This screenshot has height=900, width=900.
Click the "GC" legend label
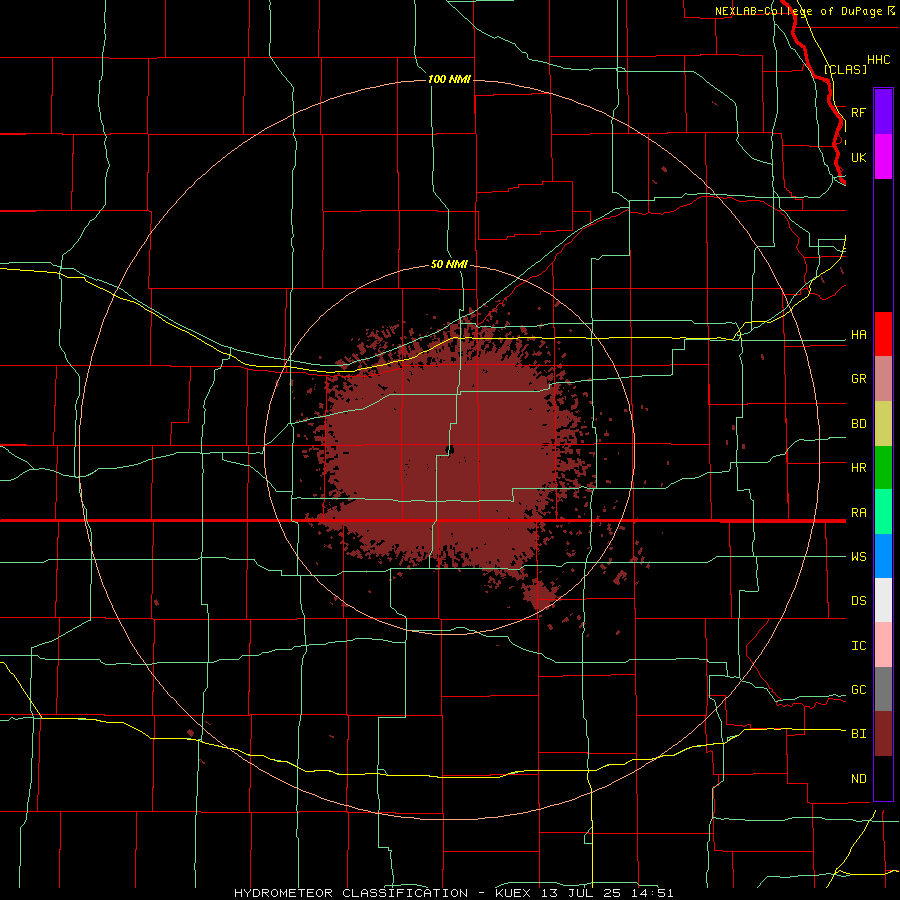[x=859, y=690]
